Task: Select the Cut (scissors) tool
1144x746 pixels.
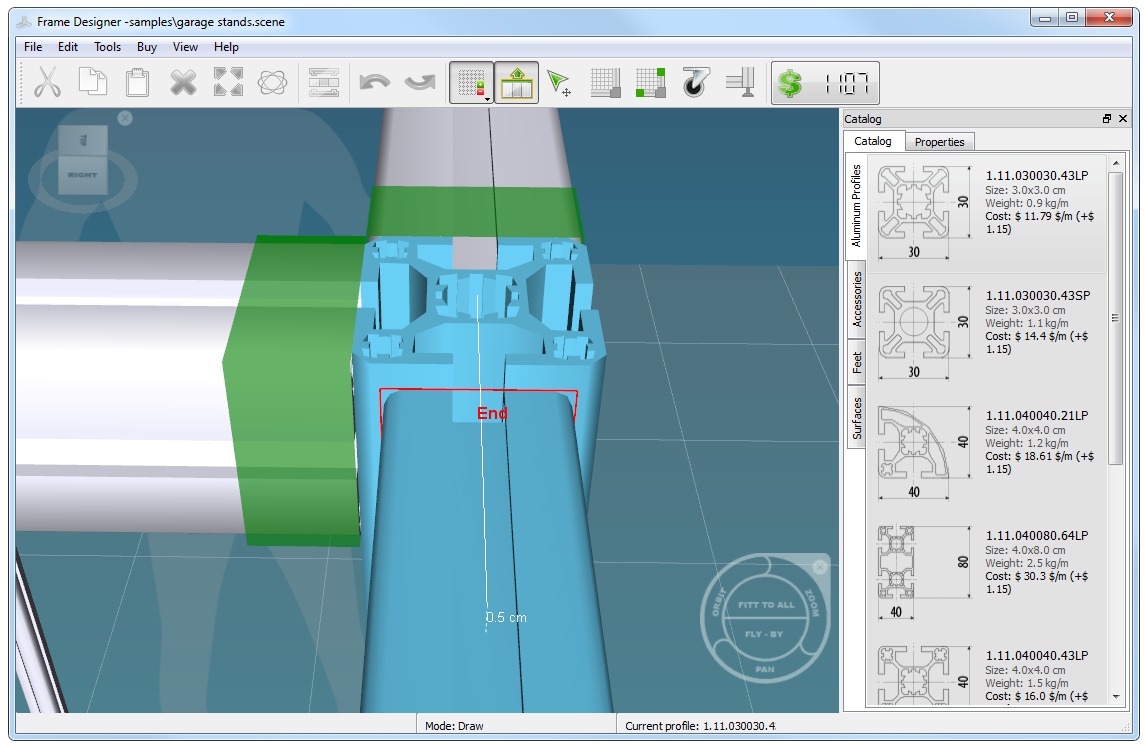Action: pyautogui.click(x=47, y=83)
